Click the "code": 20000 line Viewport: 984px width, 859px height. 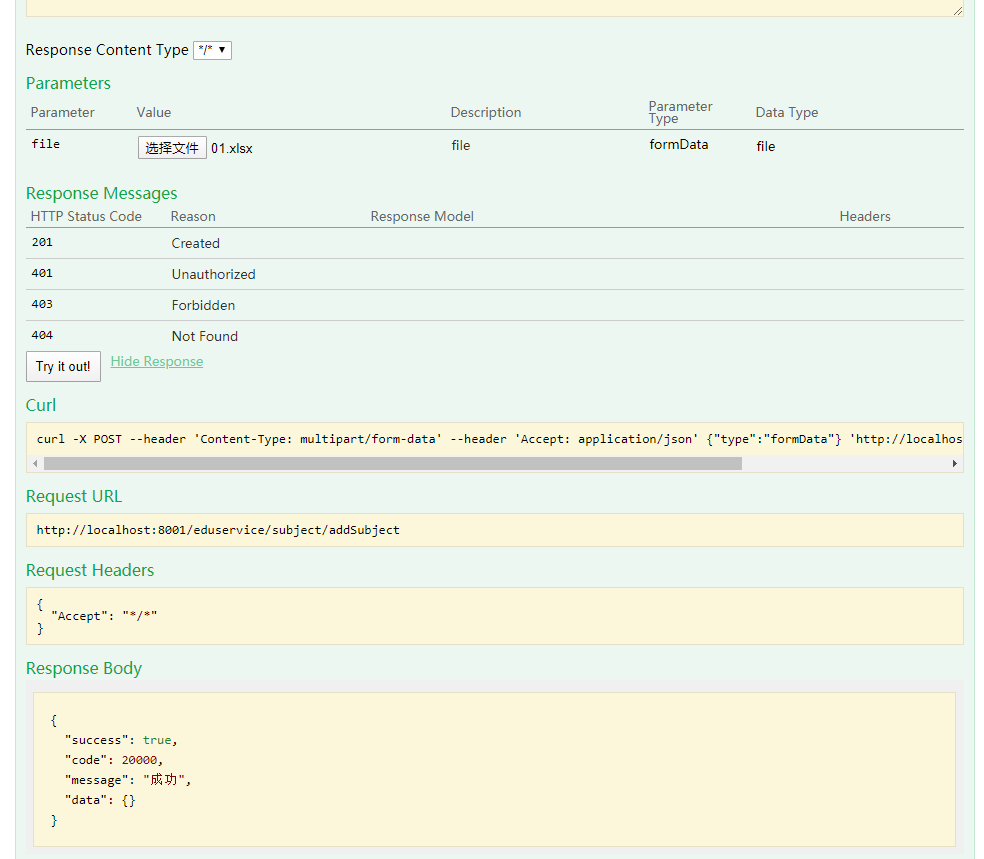click(114, 760)
